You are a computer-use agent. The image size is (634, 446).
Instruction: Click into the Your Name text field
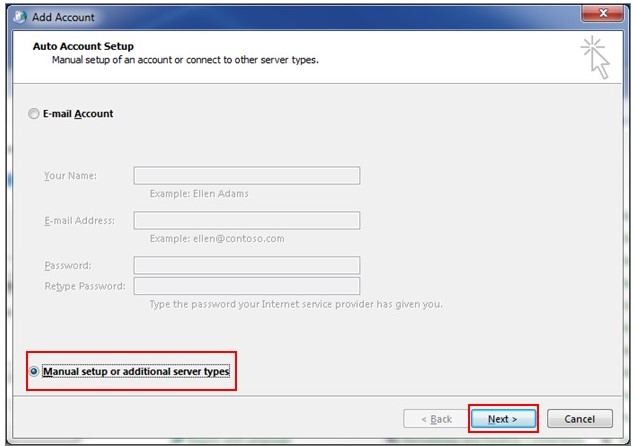coord(247,176)
